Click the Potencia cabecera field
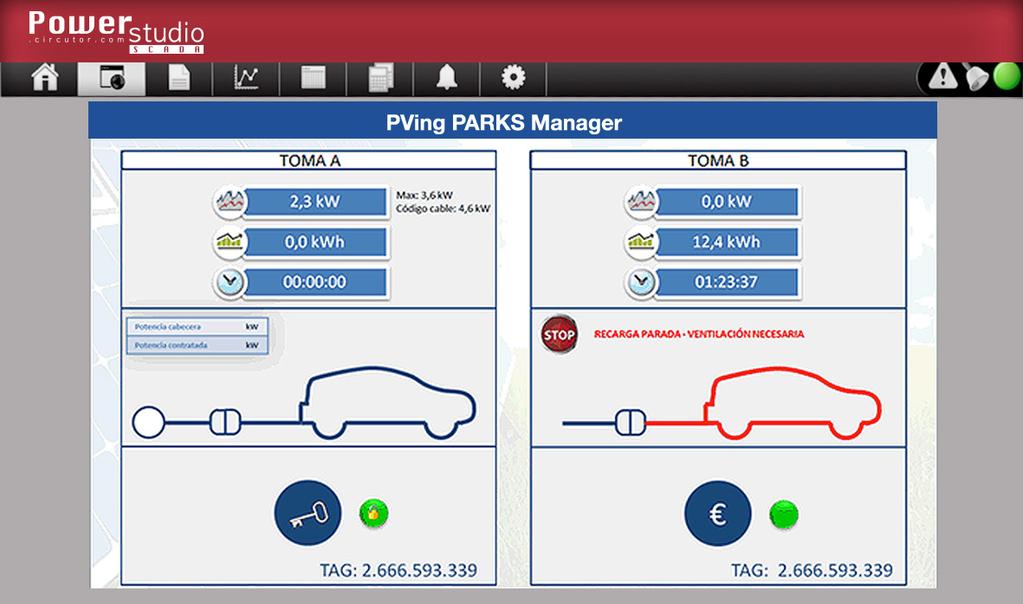The image size is (1023, 604). pos(197,327)
